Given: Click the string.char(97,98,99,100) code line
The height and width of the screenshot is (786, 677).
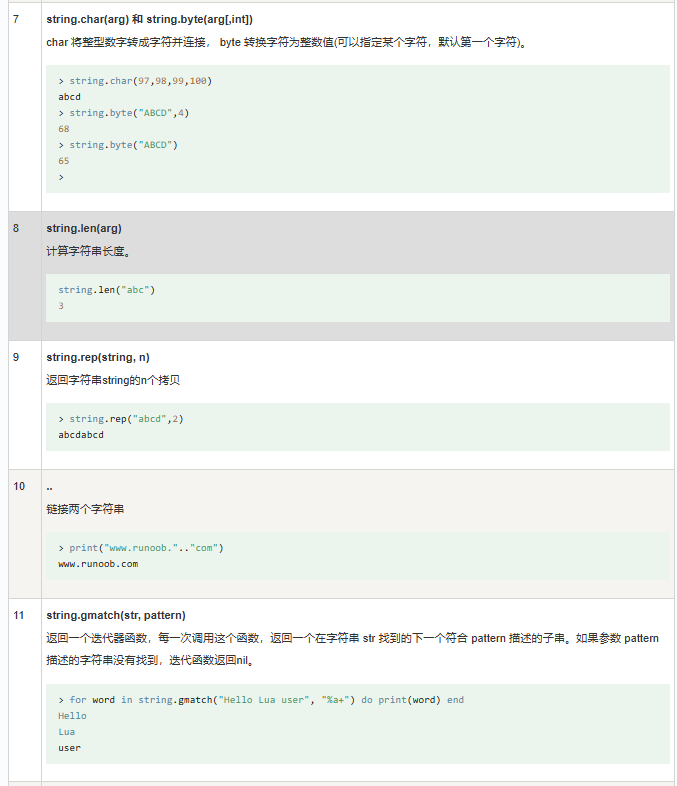Looking at the screenshot, I should tap(135, 81).
